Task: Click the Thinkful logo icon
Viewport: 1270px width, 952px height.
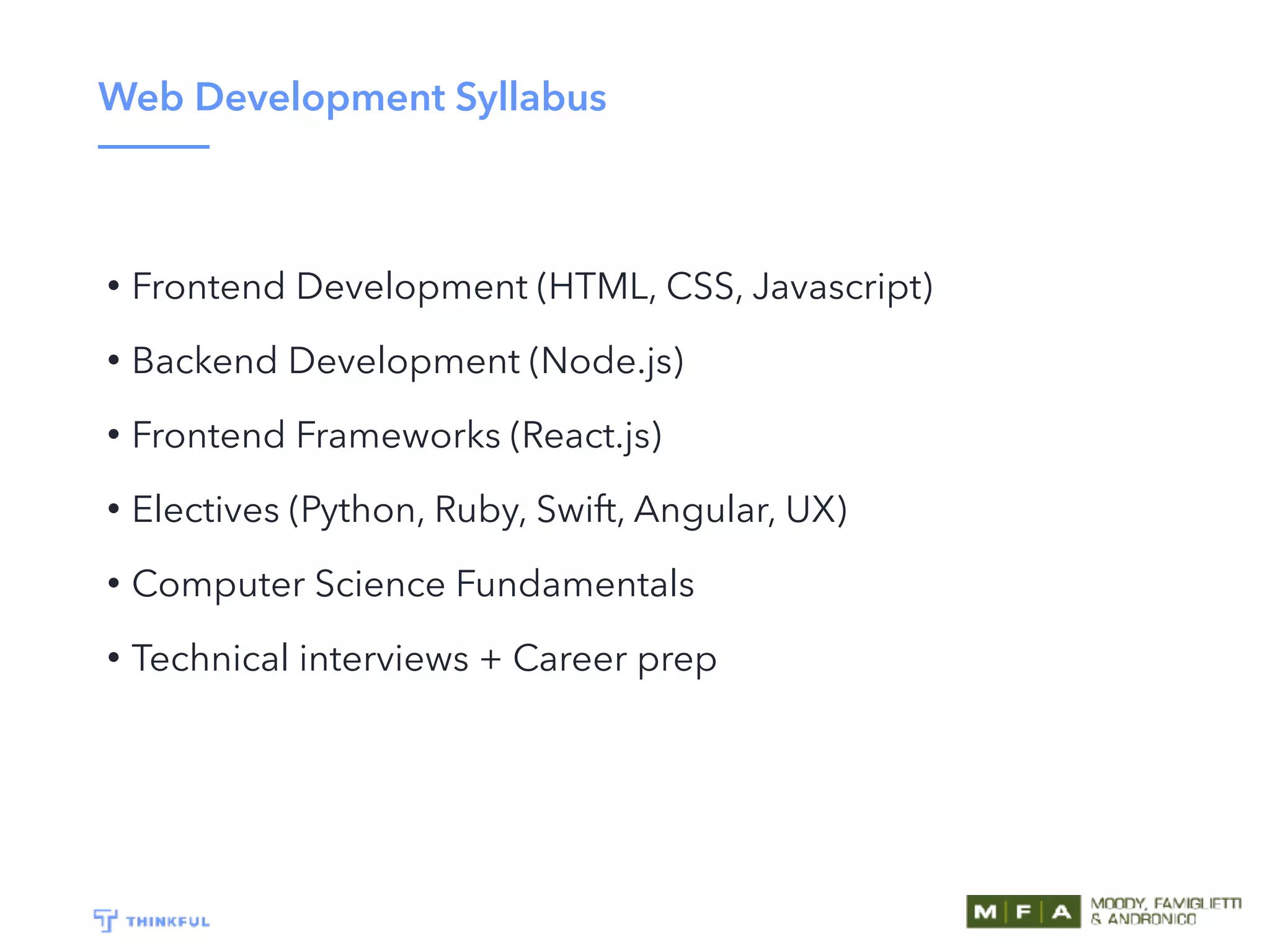Action: [x=105, y=920]
